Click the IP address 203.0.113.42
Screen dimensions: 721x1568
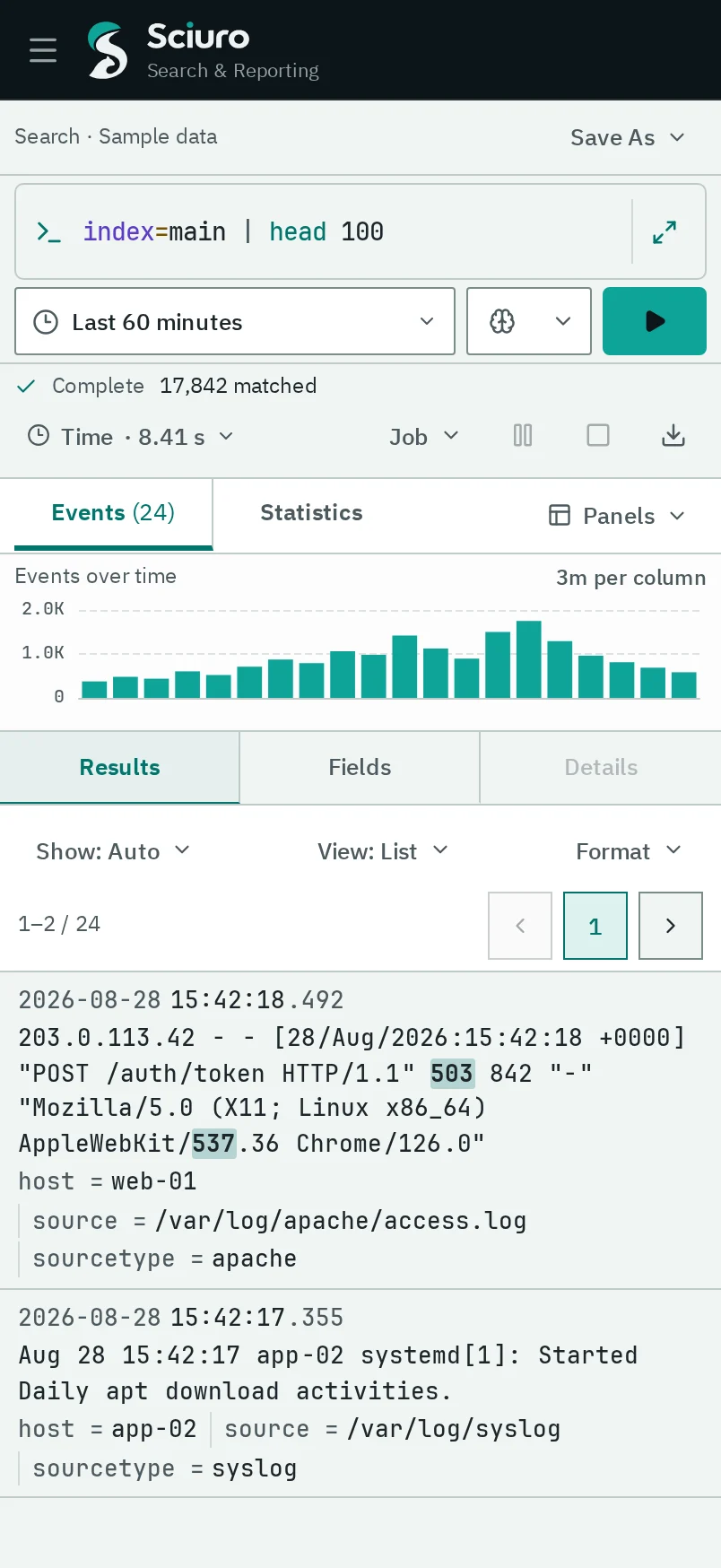coord(107,1038)
